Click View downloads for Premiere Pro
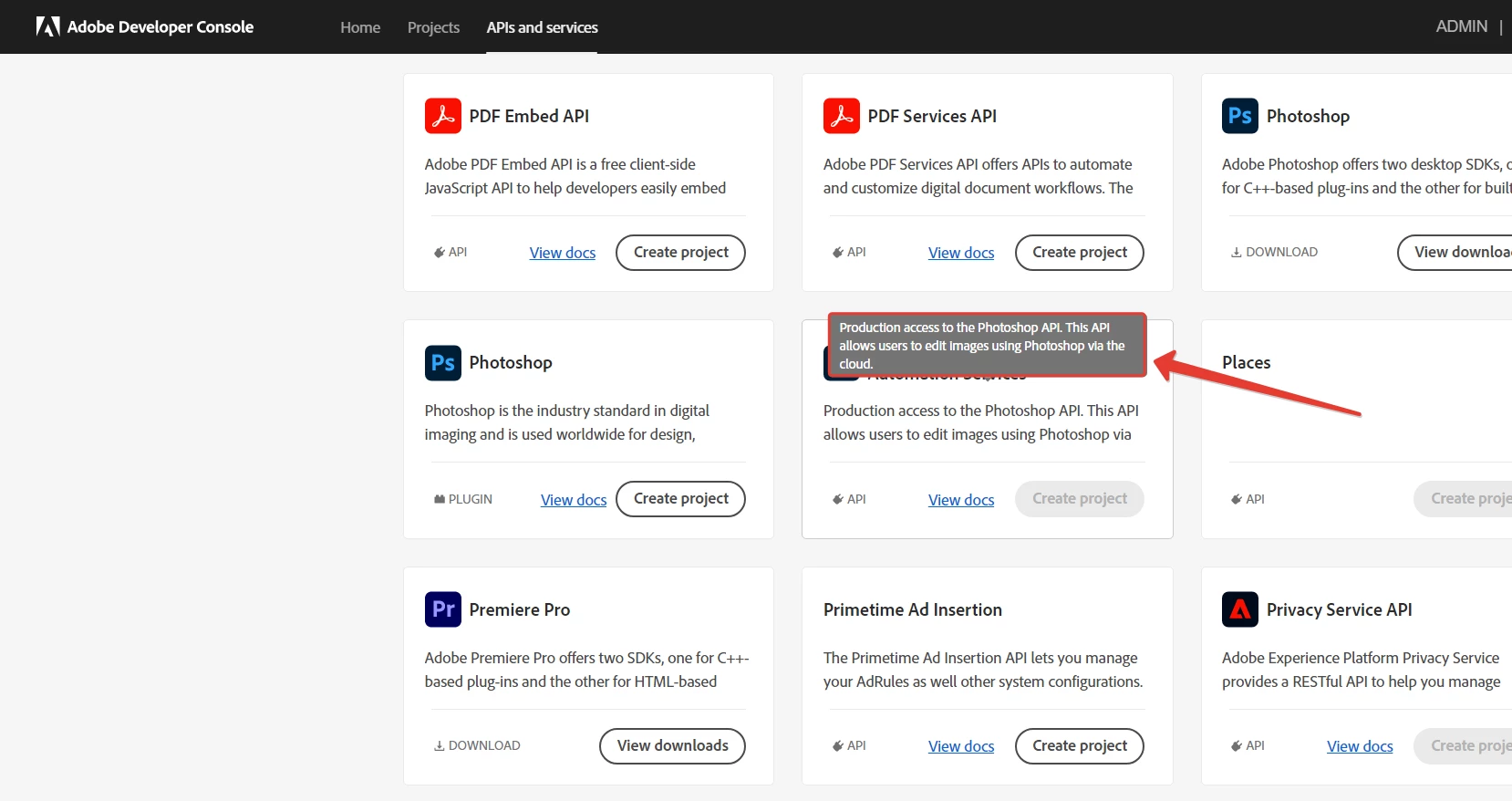1512x801 pixels. (x=672, y=745)
